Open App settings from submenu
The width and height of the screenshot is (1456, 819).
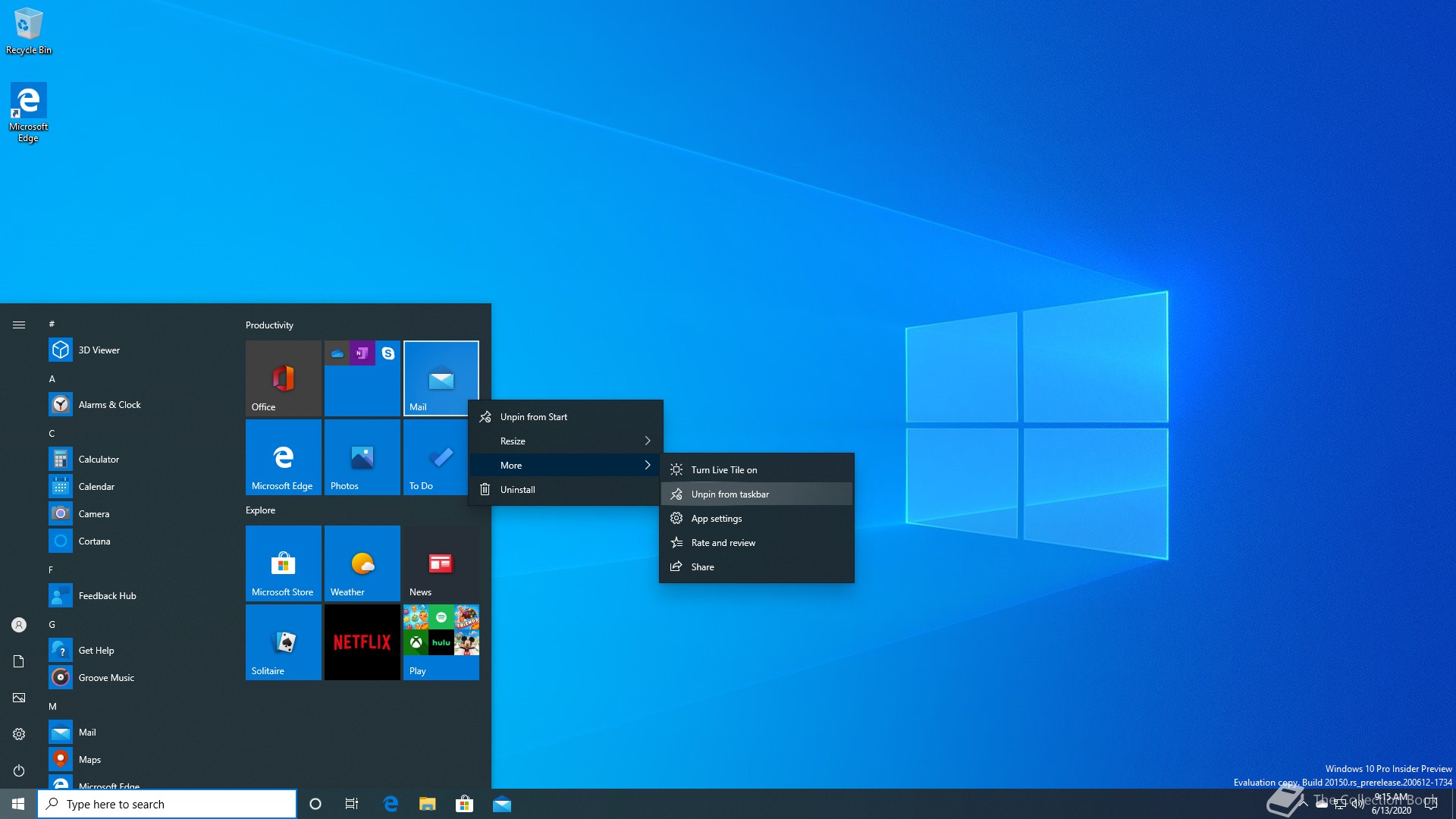point(757,519)
